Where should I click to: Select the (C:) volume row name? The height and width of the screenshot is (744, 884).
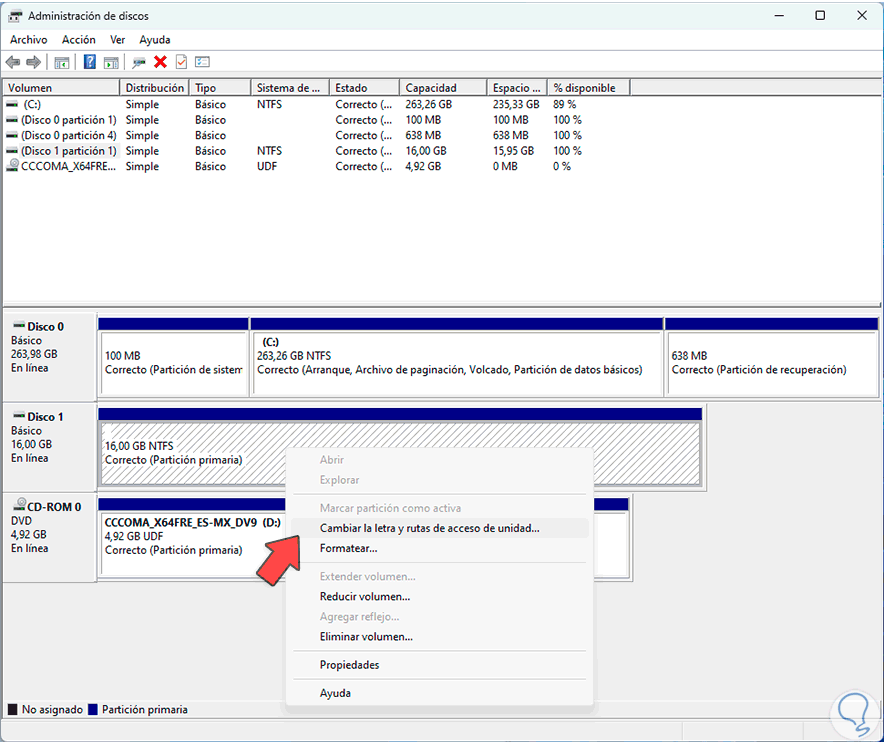pos(32,104)
